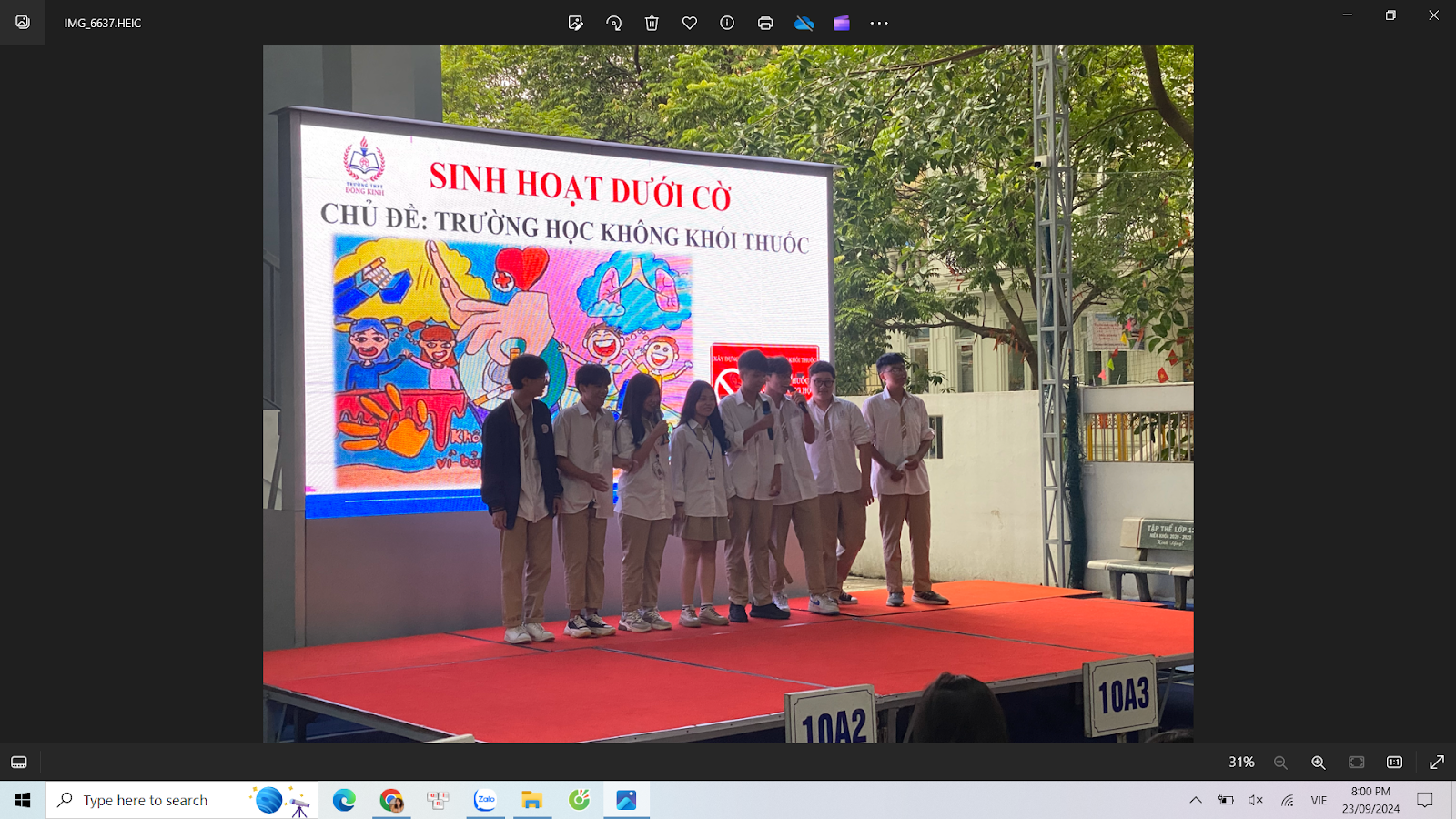This screenshot has height=819, width=1456.
Task: Rotate the photo with the rotate icon
Action: coord(614,23)
